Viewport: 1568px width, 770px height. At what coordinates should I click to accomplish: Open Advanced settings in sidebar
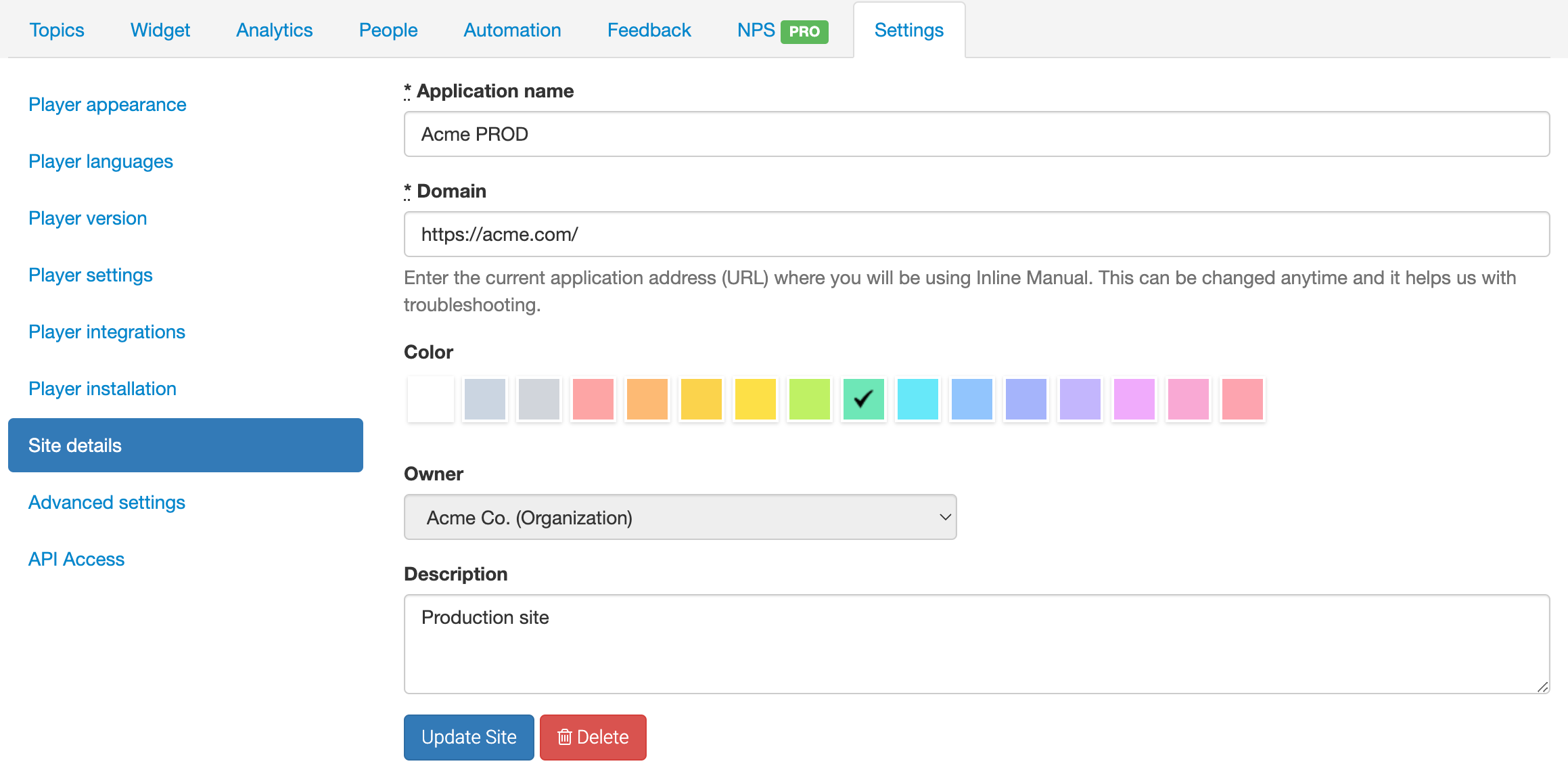point(106,503)
